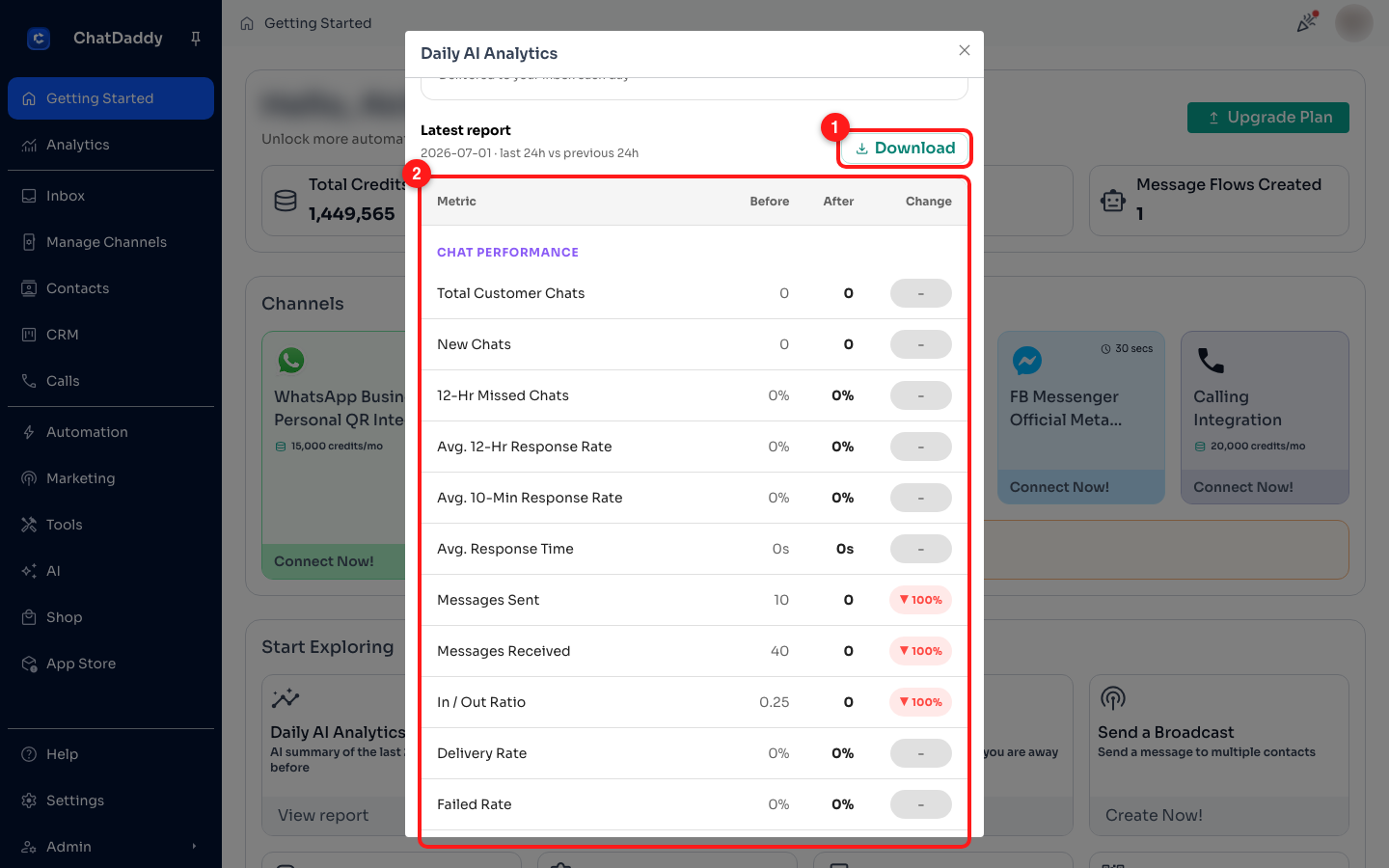This screenshot has width=1389, height=868.
Task: Pin the sidebar with the pin icon
Action: (196, 39)
